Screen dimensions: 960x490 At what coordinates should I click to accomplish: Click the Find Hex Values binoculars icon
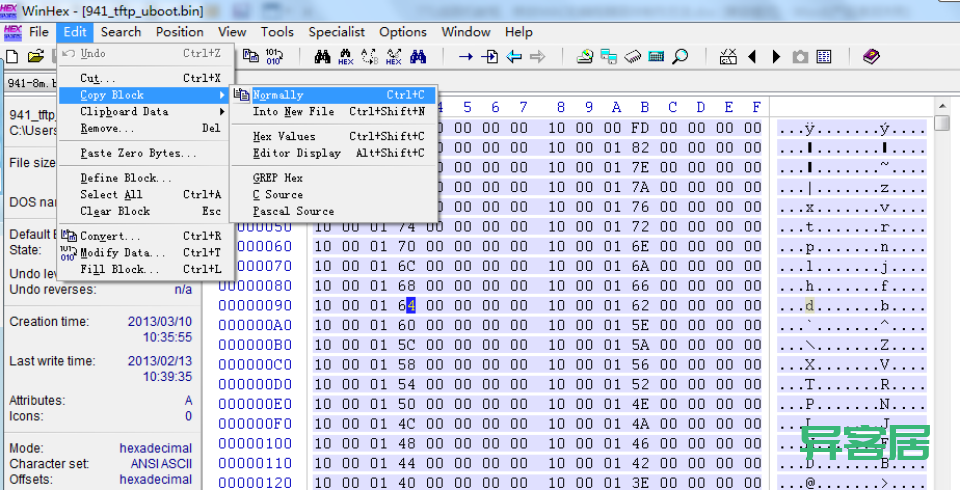click(346, 57)
